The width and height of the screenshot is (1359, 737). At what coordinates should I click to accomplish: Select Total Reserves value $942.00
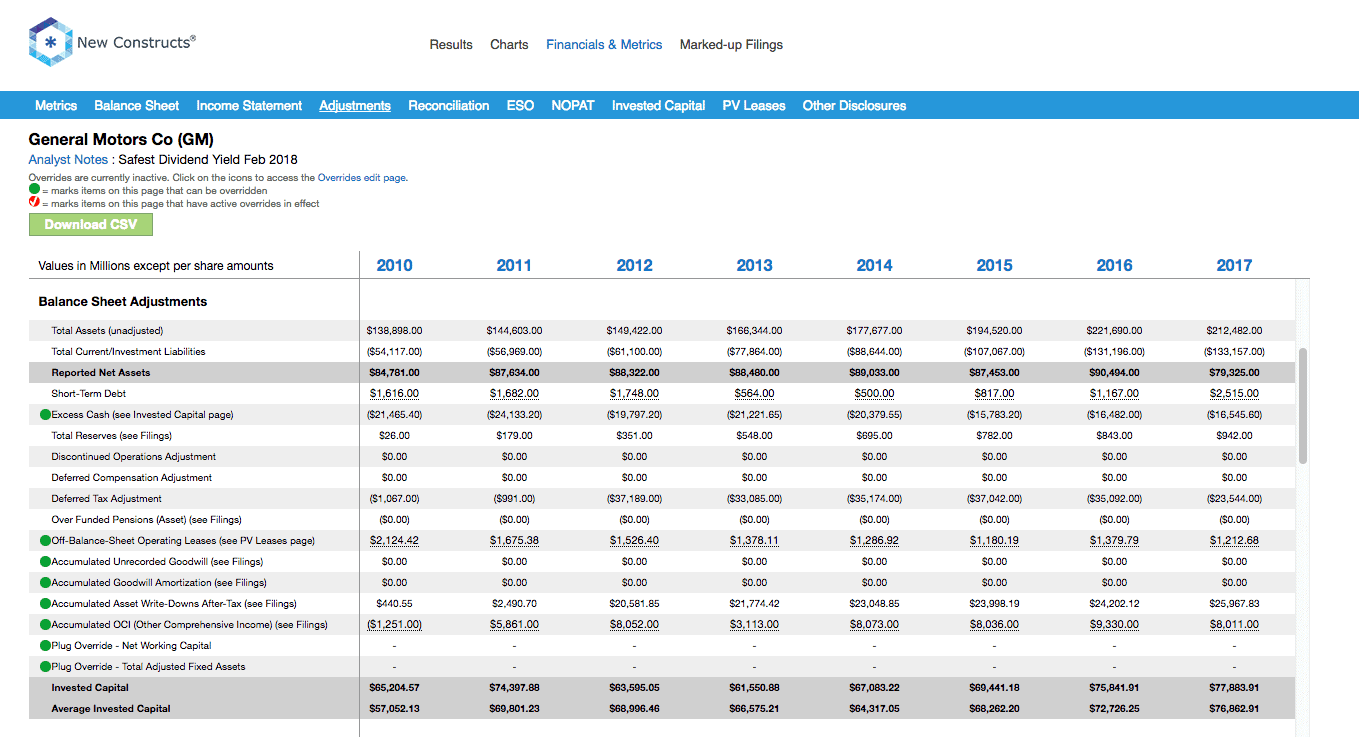pos(1234,436)
